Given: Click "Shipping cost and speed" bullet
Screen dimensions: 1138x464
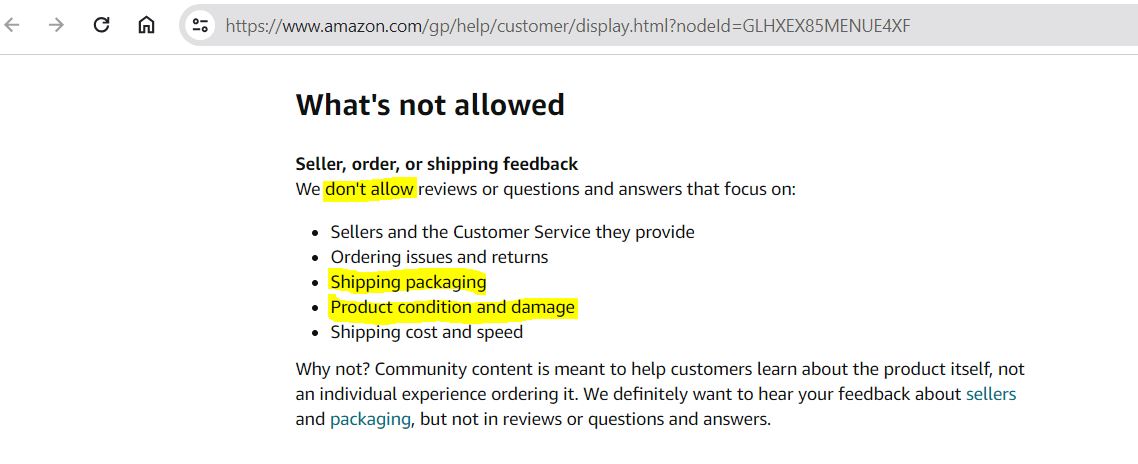Looking at the screenshot, I should (427, 333).
